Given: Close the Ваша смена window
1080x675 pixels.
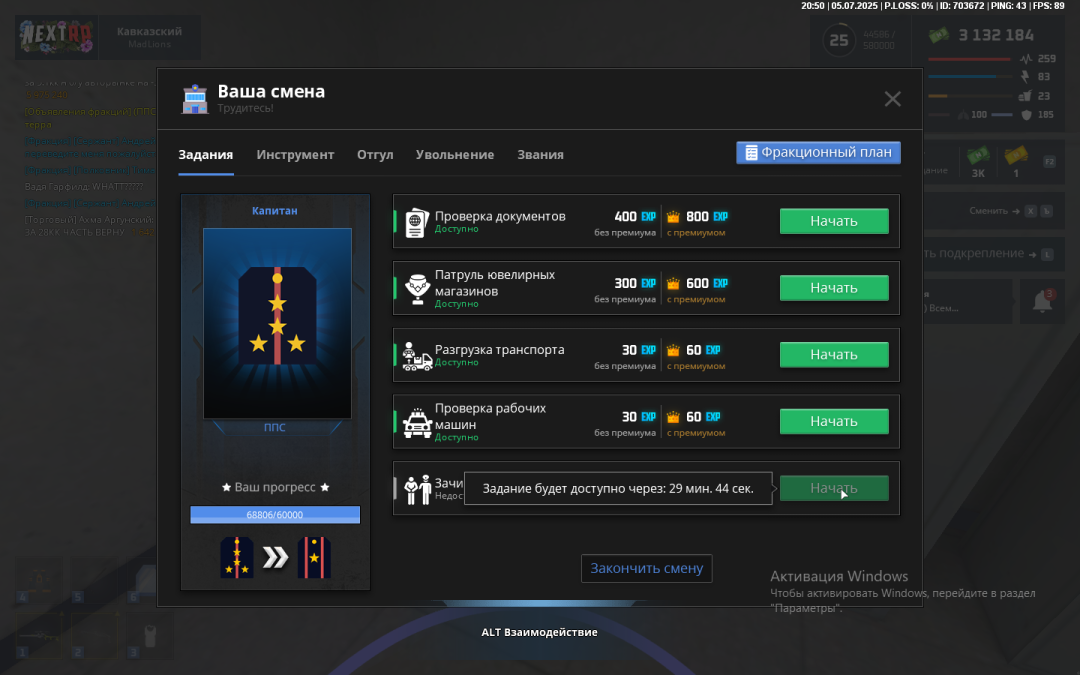Looking at the screenshot, I should 893,99.
